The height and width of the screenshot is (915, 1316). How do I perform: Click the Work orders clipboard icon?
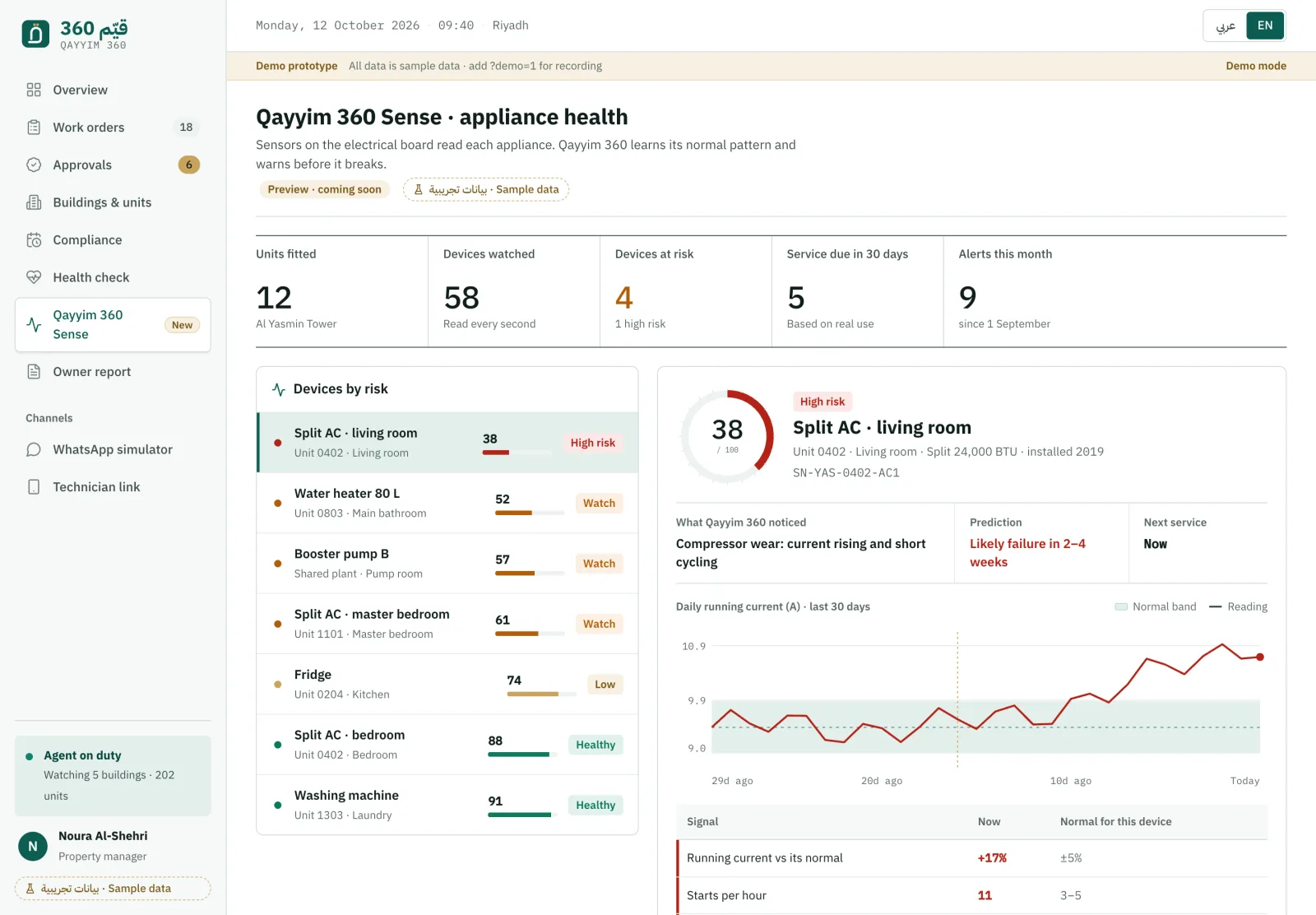tap(34, 128)
